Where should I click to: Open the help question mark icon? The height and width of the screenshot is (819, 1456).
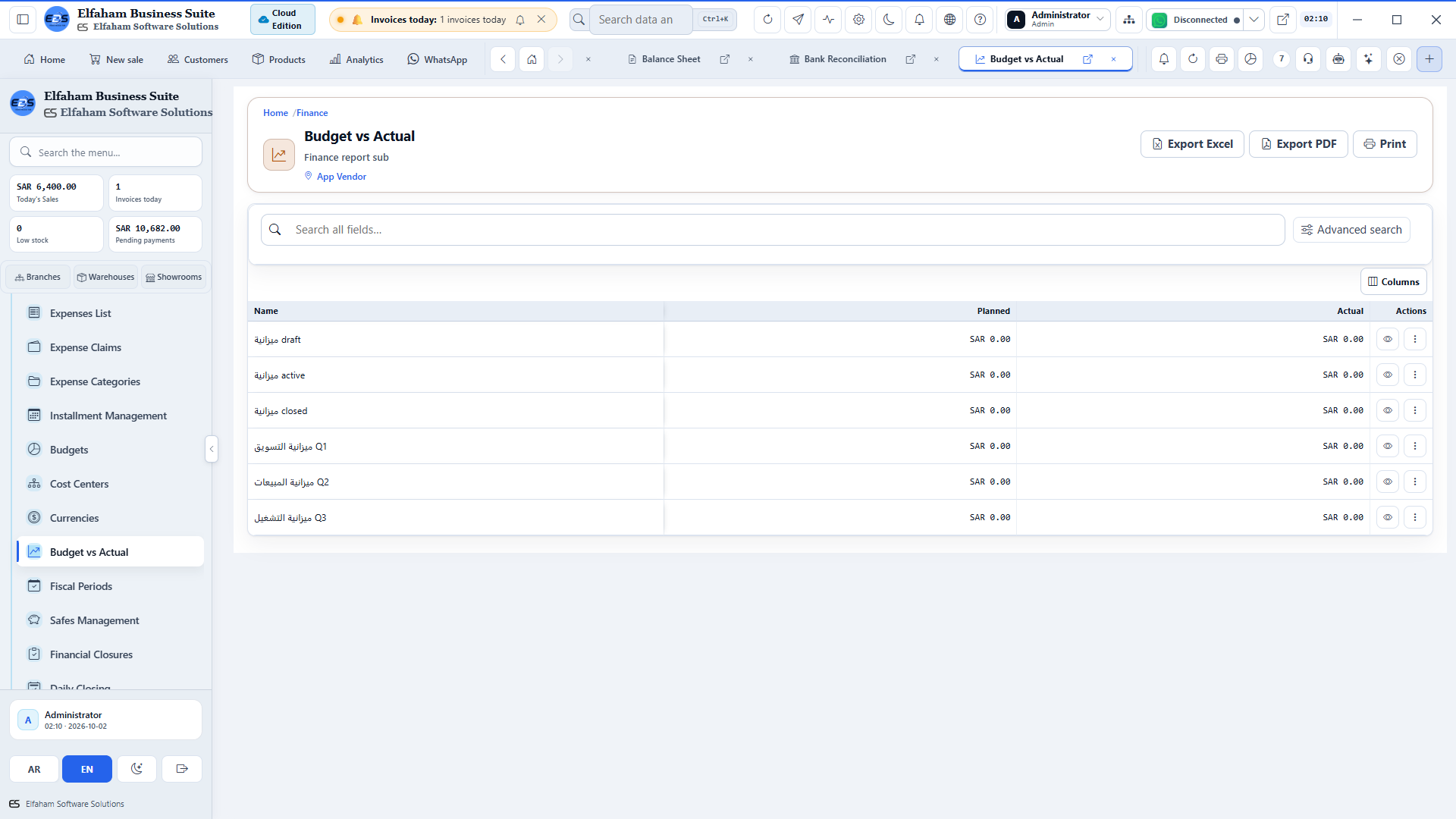[980, 20]
